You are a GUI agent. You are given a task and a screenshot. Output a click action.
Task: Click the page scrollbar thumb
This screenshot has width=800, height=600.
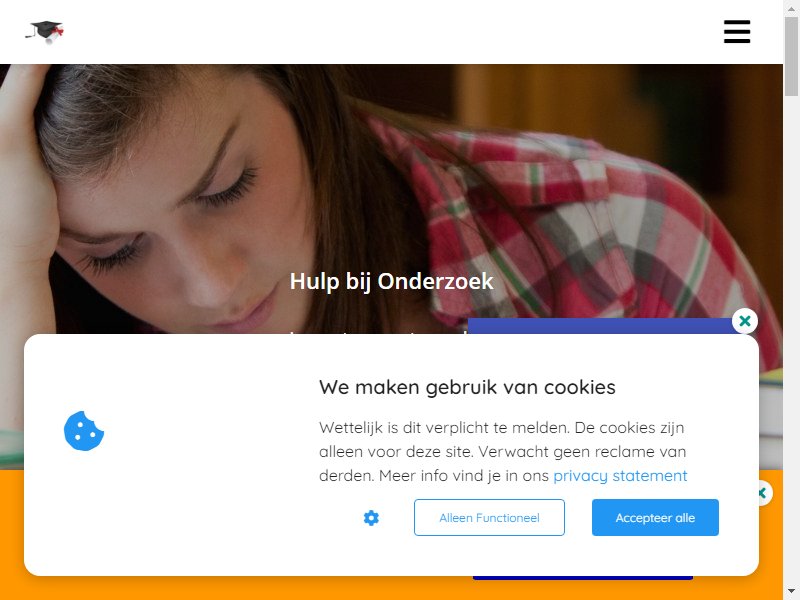791,56
